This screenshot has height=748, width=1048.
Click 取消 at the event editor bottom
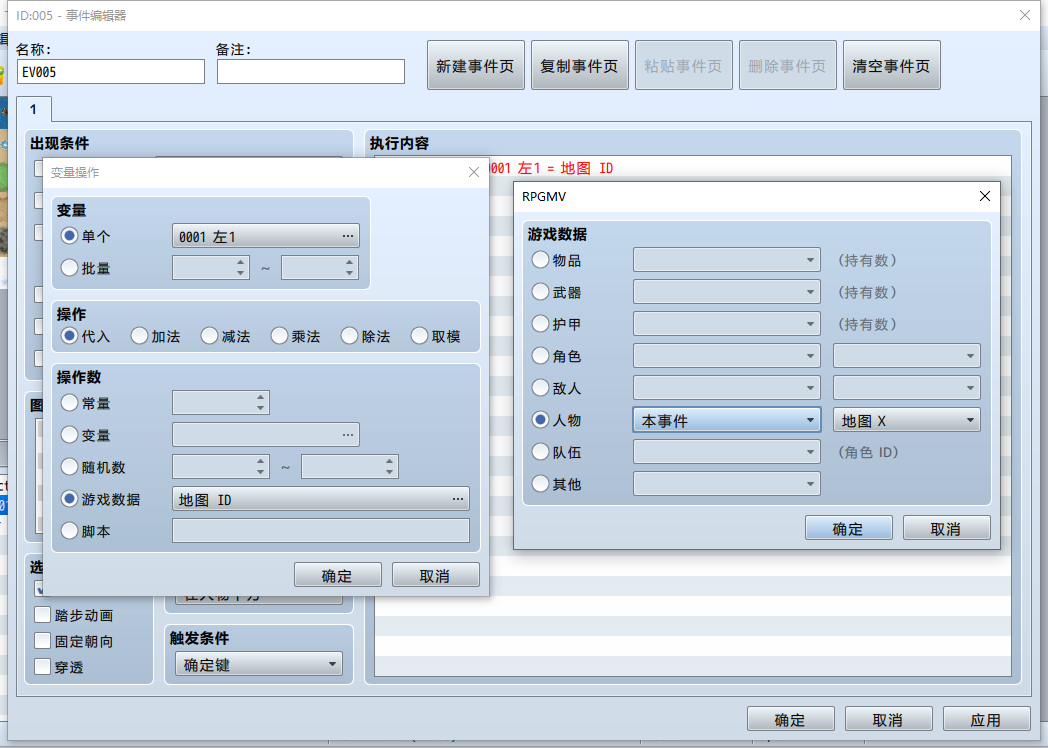point(888,719)
